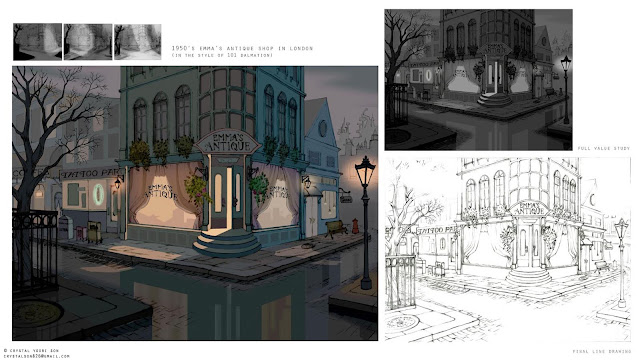Click the open shop door in color painting
640x362 pixels.
228,198
